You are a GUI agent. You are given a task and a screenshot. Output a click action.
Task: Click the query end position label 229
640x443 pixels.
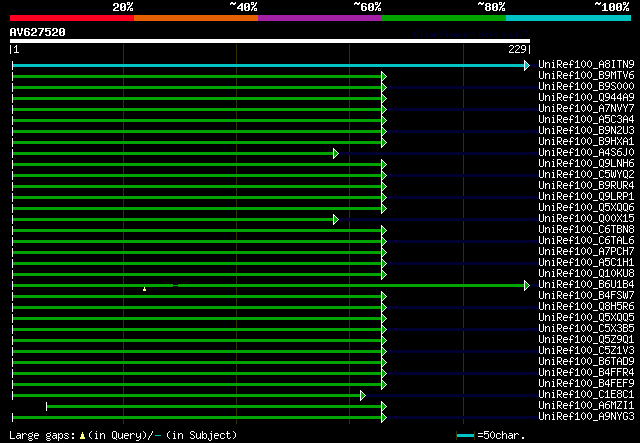pyautogui.click(x=517, y=50)
